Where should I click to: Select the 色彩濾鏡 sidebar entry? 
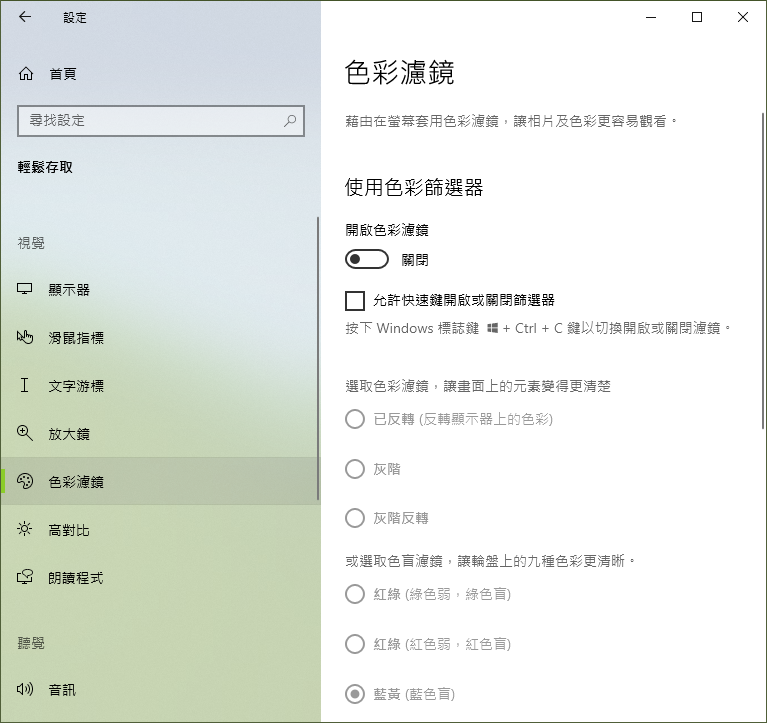[159, 481]
